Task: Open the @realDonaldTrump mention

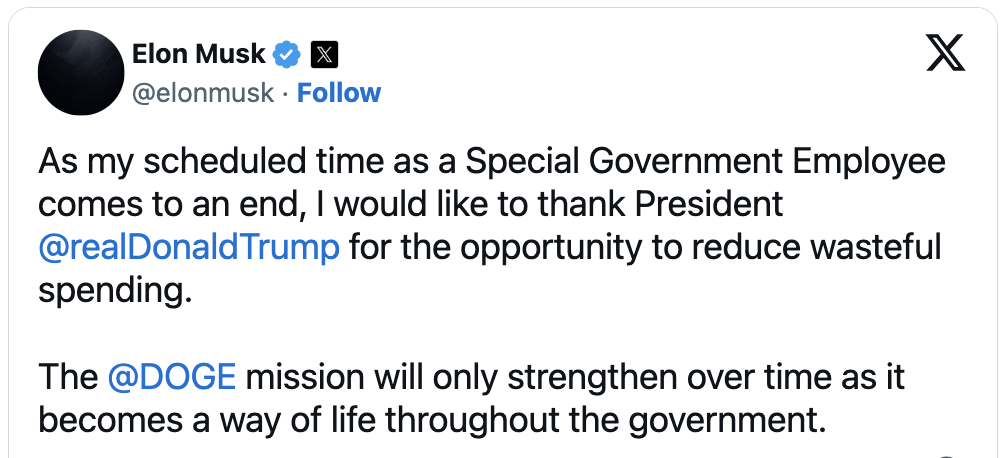Action: coord(189,248)
